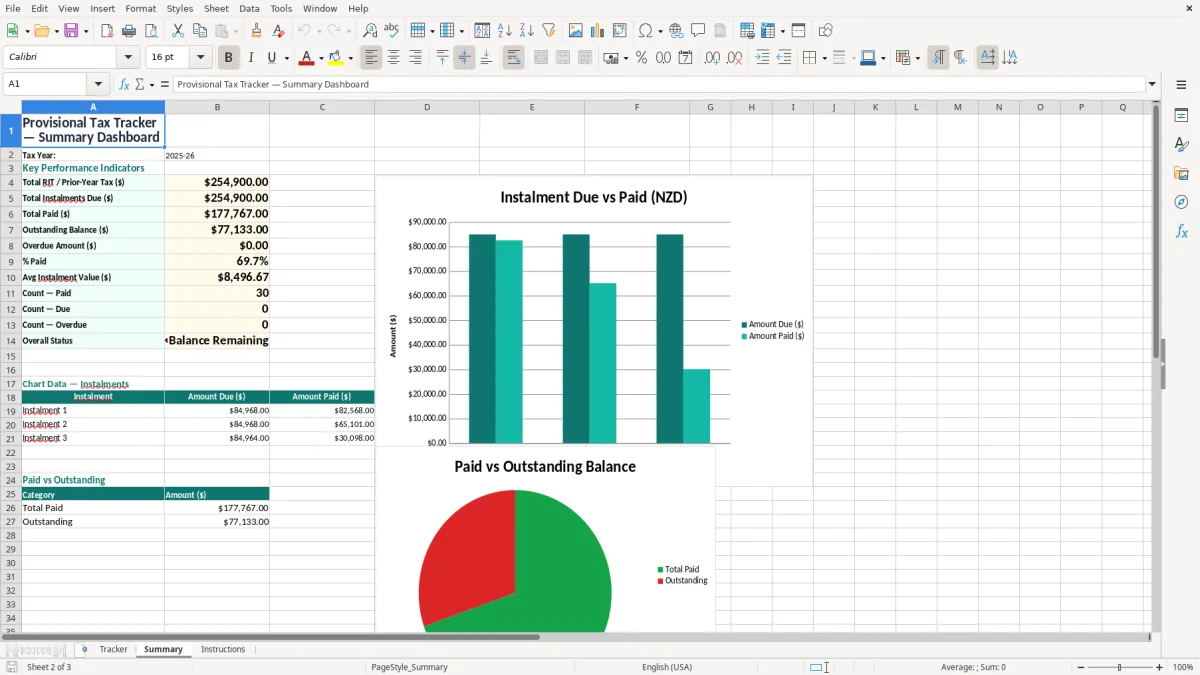Open Function Wizard fx icon

(124, 84)
